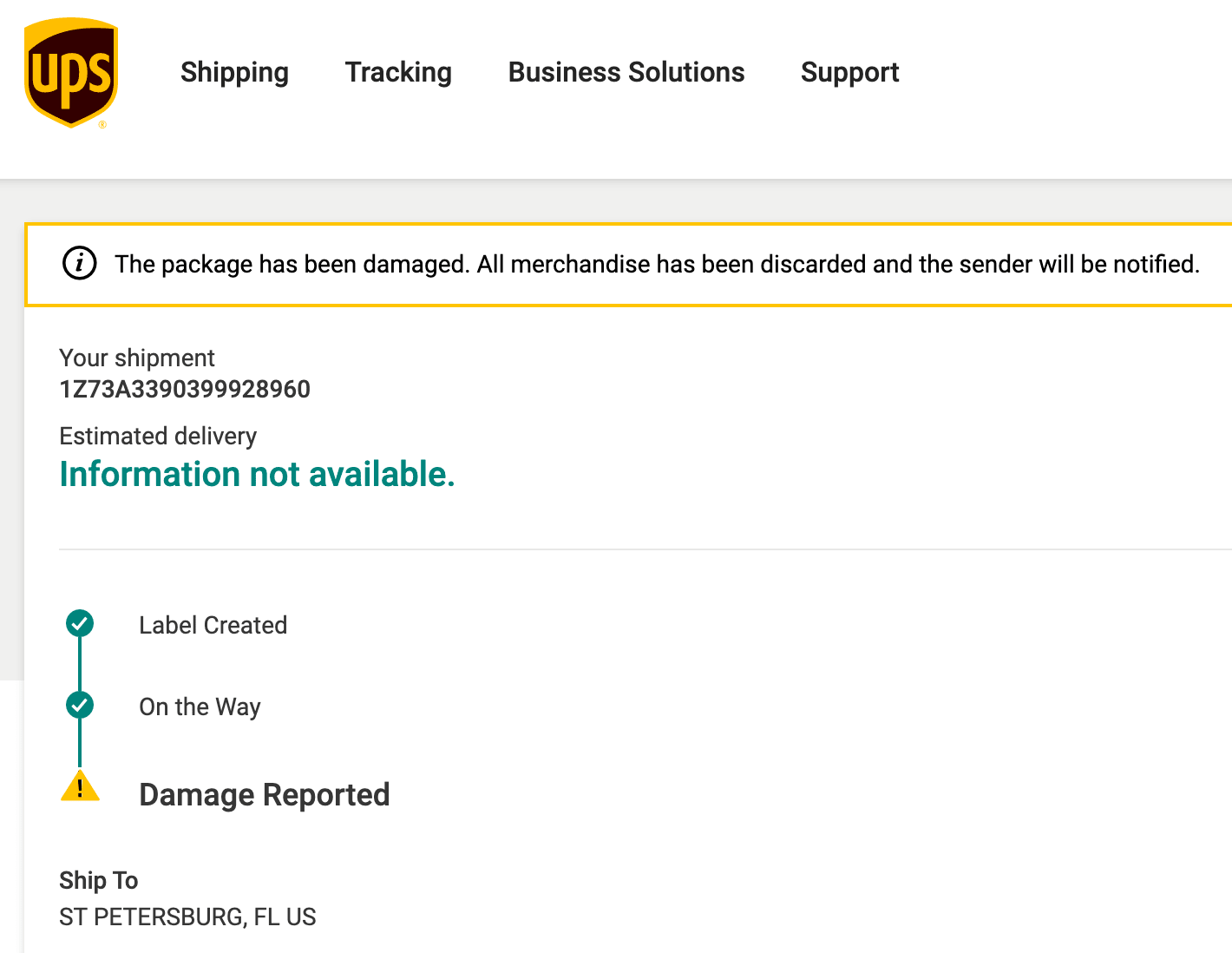This screenshot has width=1232, height=953.
Task: Click the info icon in damage alert
Action: 80,263
